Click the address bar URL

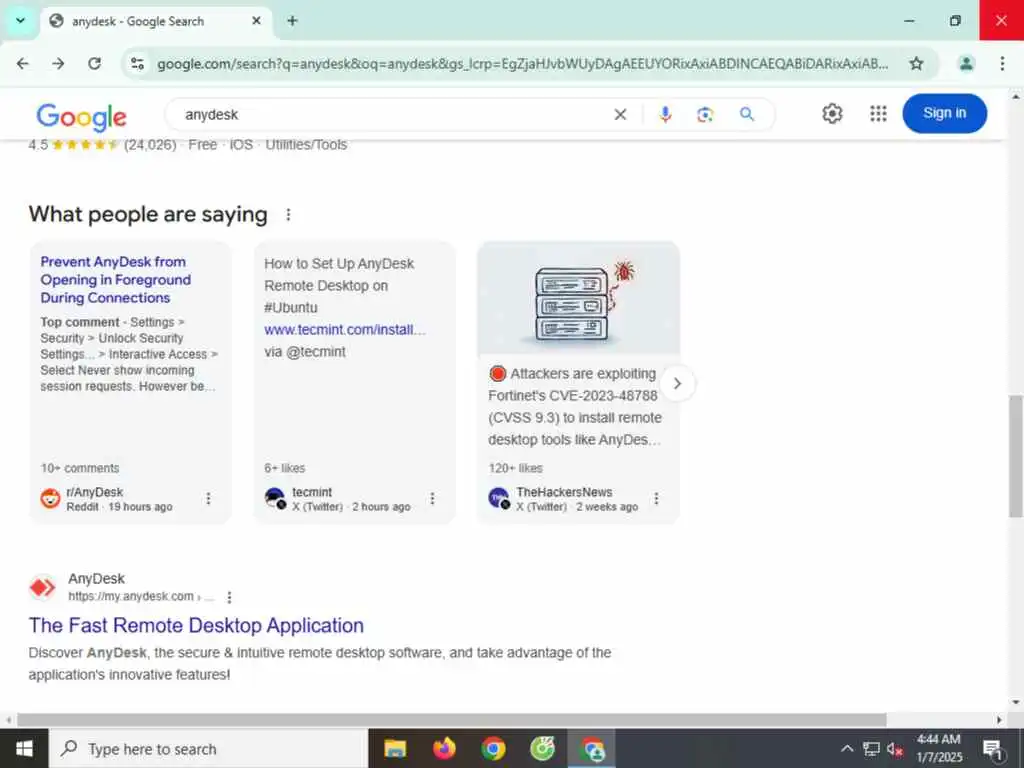coord(522,63)
